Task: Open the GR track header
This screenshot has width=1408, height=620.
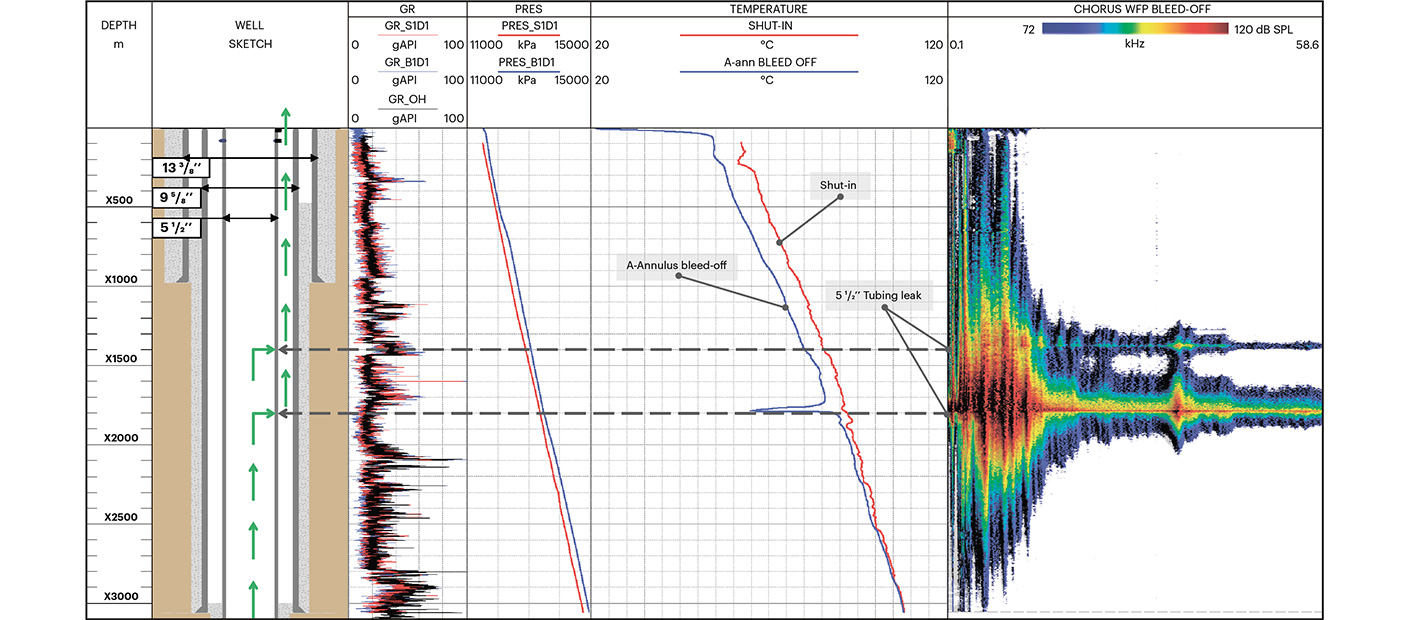Action: (x=407, y=8)
